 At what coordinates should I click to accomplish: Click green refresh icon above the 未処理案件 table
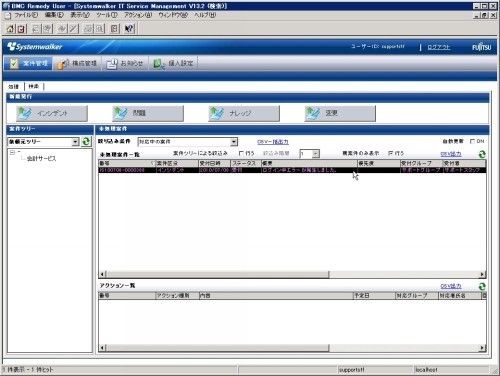[482, 154]
